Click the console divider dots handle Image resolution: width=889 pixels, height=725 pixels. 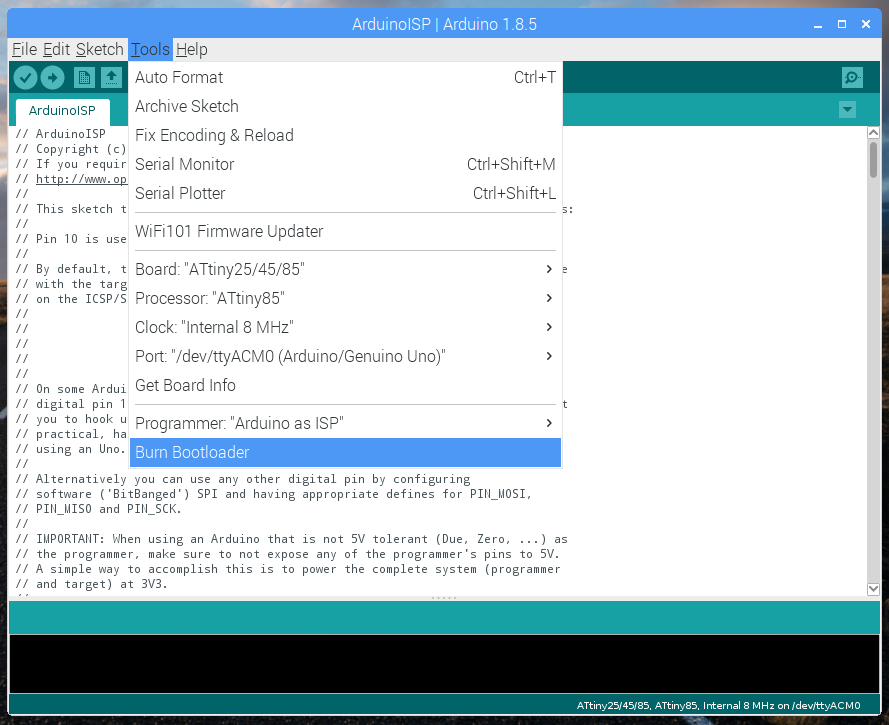pyautogui.click(x=444, y=598)
